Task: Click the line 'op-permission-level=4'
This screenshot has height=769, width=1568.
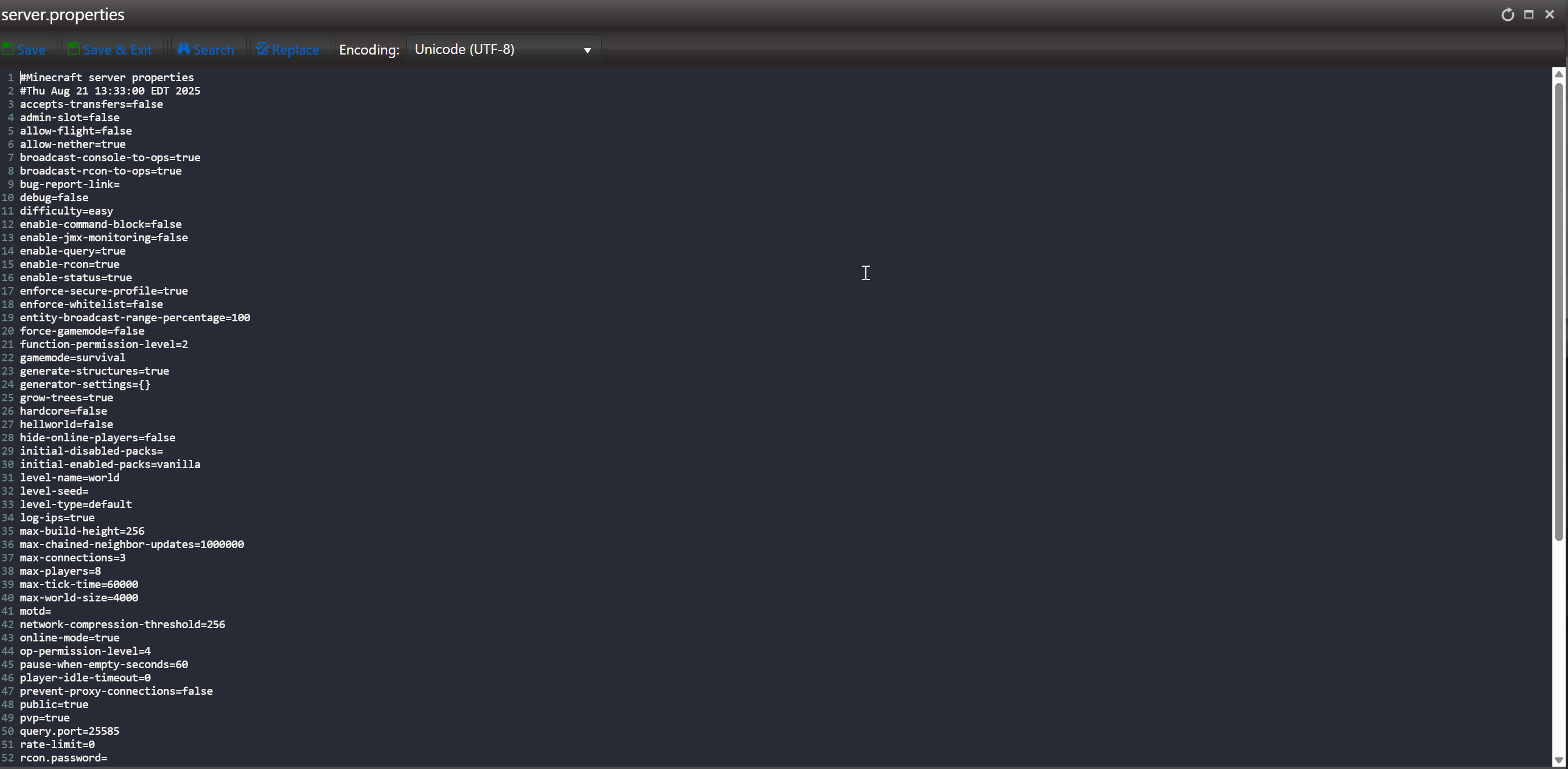Action: pyautogui.click(x=85, y=652)
